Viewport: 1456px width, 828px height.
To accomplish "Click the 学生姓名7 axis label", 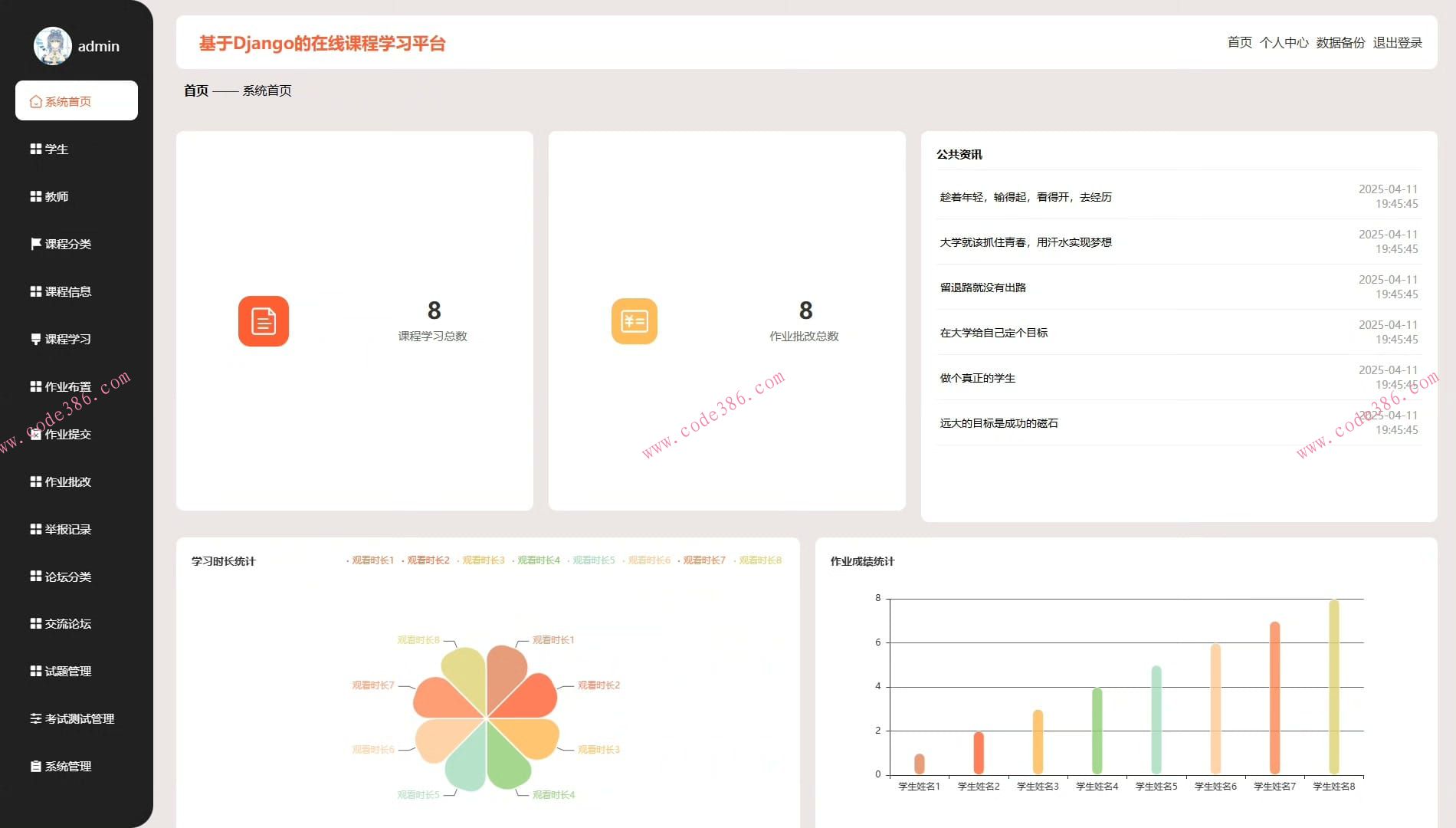I will pos(1275,787).
